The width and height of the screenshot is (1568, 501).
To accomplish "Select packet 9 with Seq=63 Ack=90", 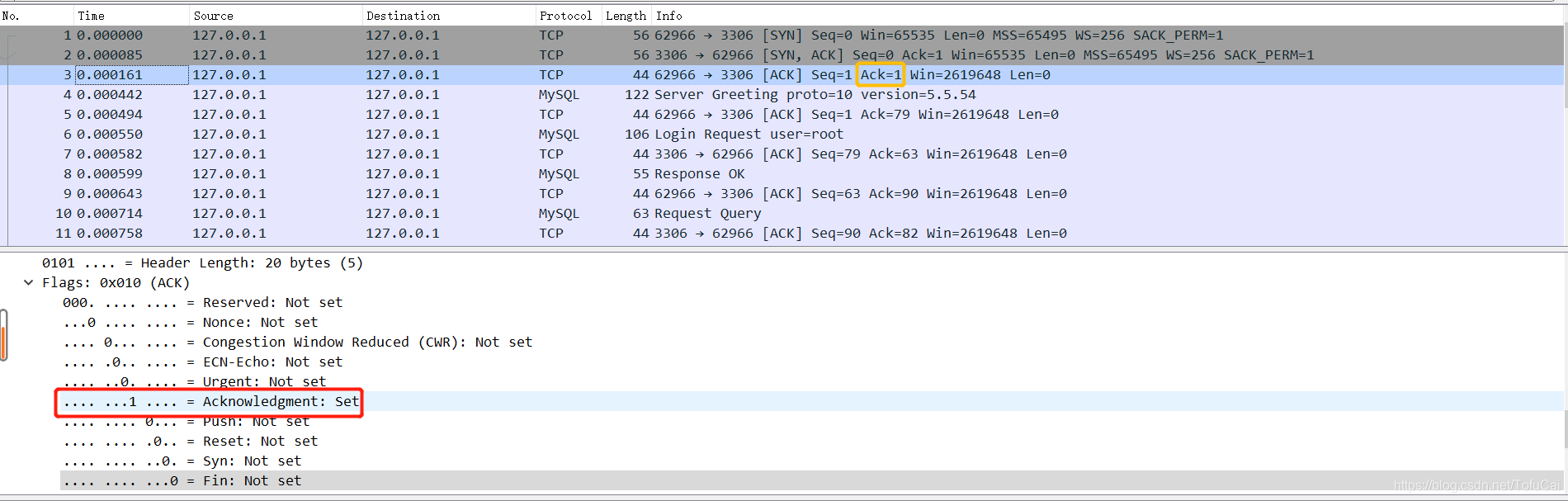I will pos(782,194).
